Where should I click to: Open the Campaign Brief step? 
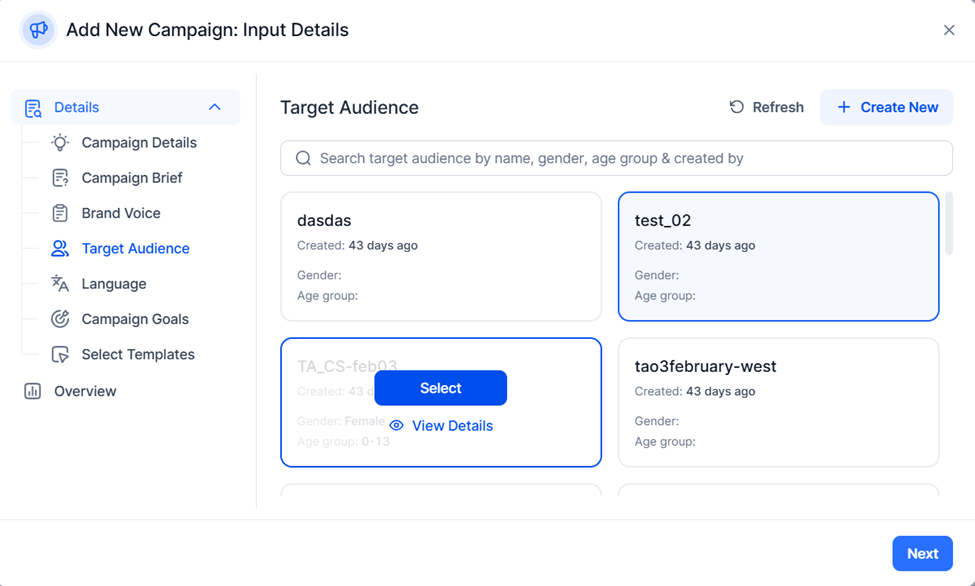(132, 178)
